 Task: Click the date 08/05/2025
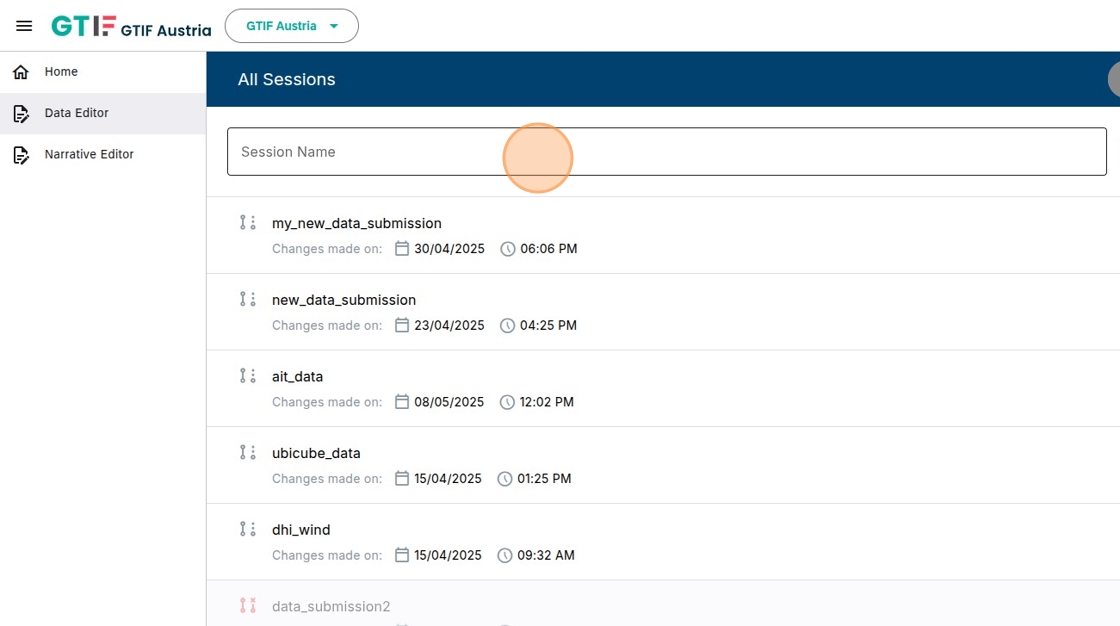coord(449,402)
